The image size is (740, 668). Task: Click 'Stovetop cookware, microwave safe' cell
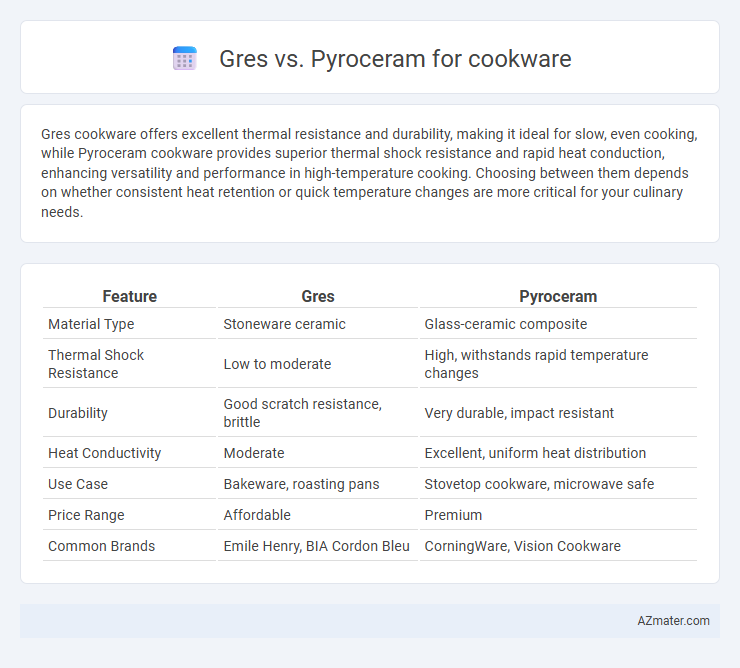[x=539, y=484]
